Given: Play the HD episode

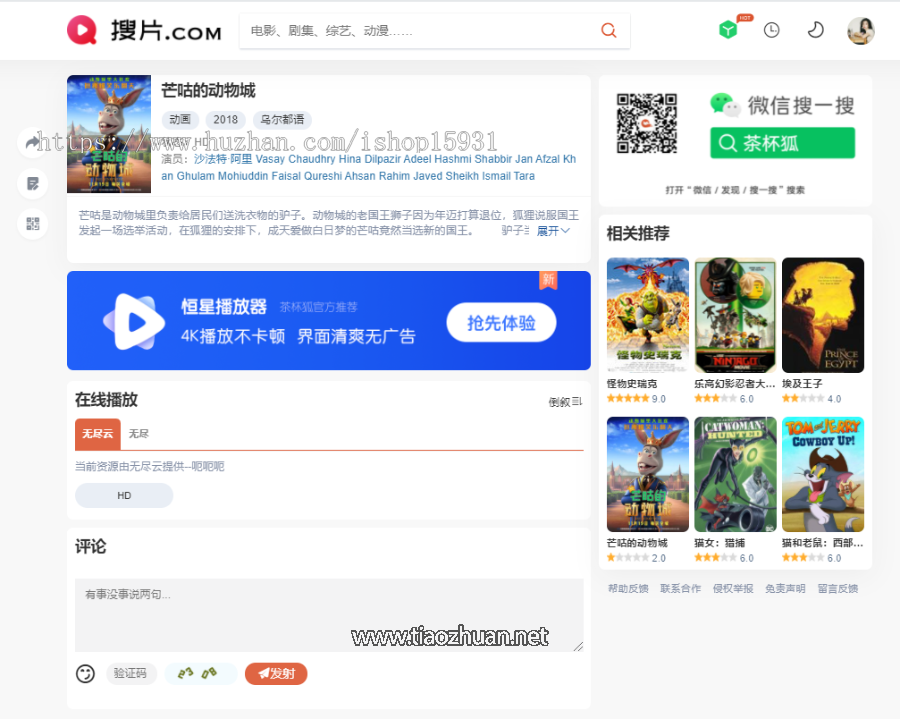Looking at the screenshot, I should pyautogui.click(x=124, y=496).
